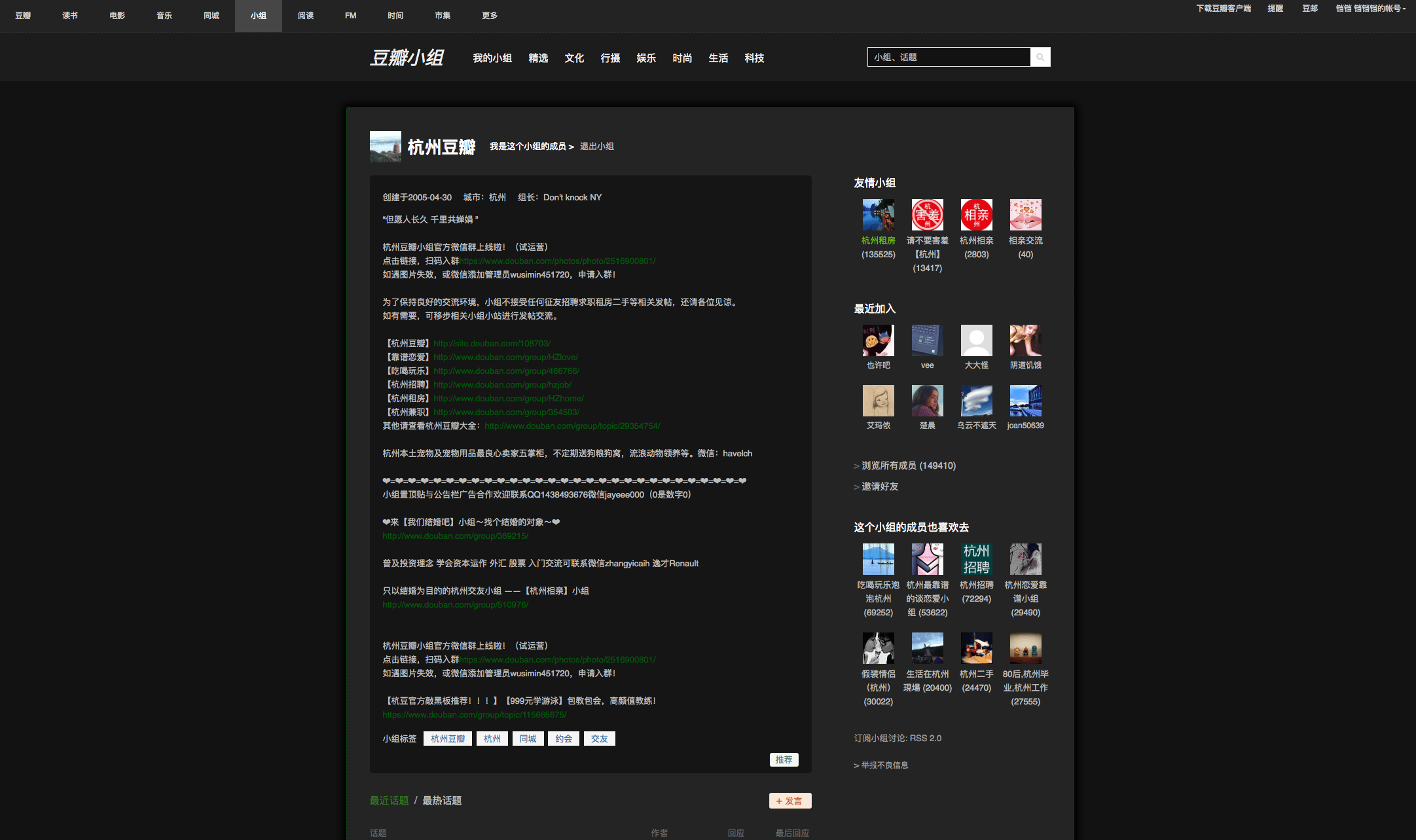This screenshot has width=1416, height=840.
Task: Select the 杭州 group tag
Action: (x=492, y=739)
